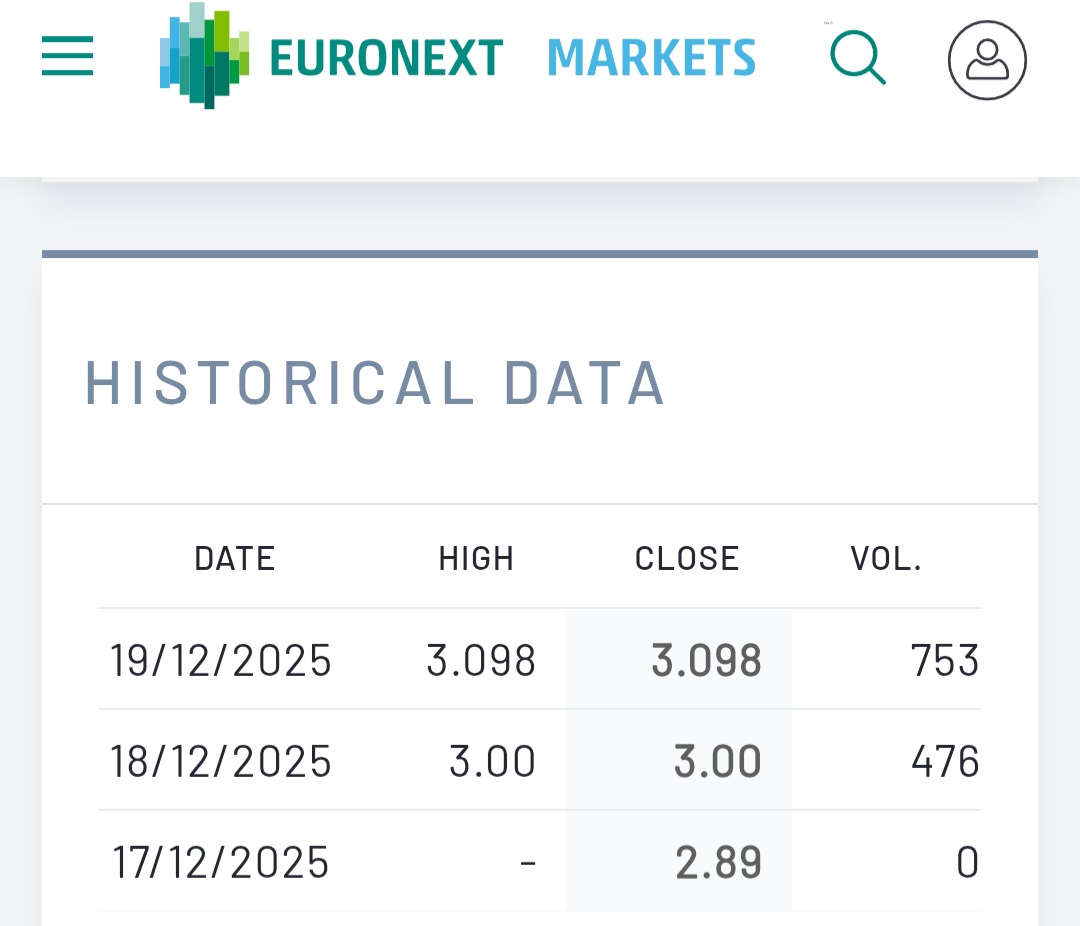
Task: Select the 18/12/2025 date cell
Action: (x=220, y=762)
